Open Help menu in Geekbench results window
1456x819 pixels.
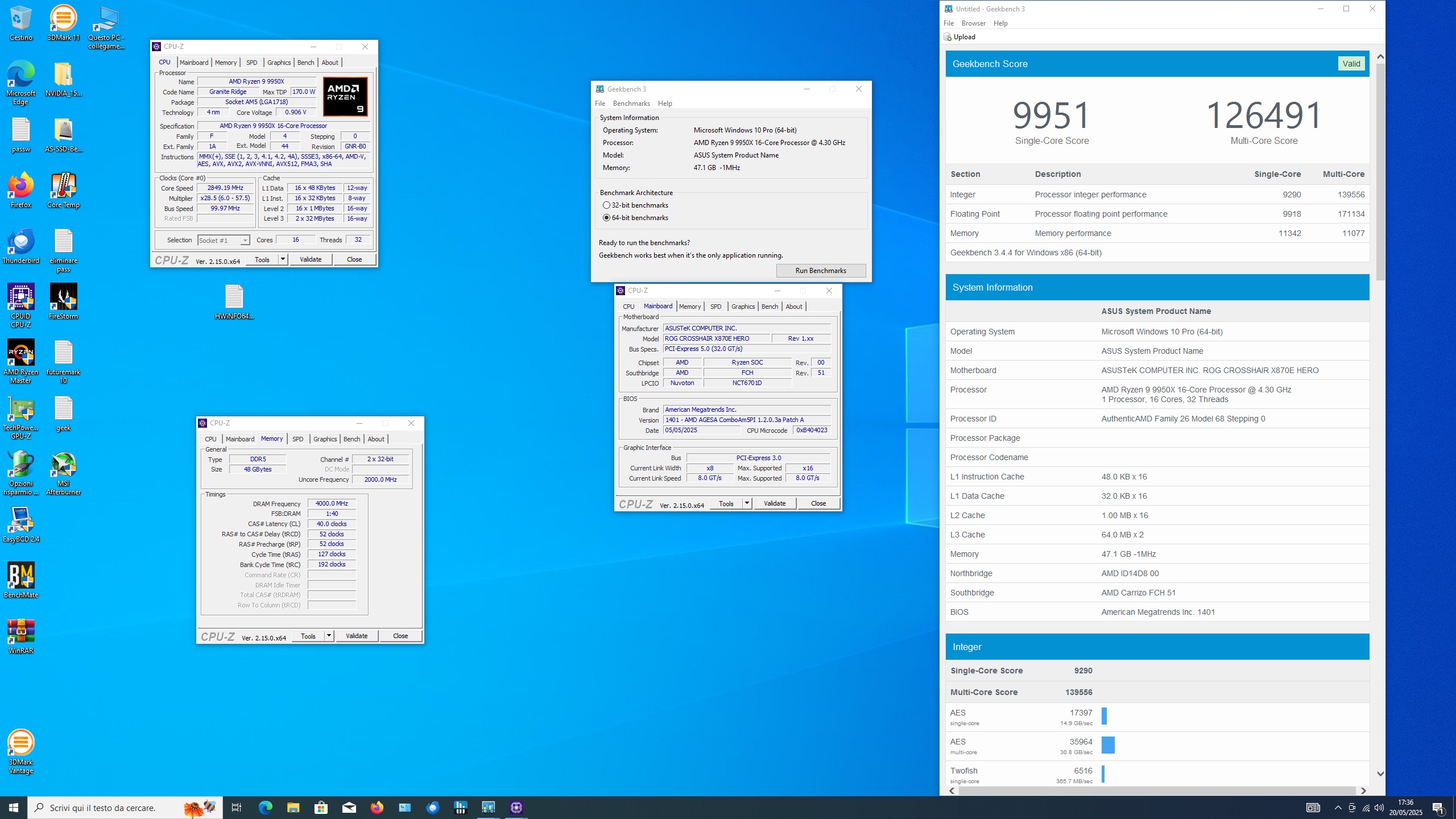coord(1000,23)
